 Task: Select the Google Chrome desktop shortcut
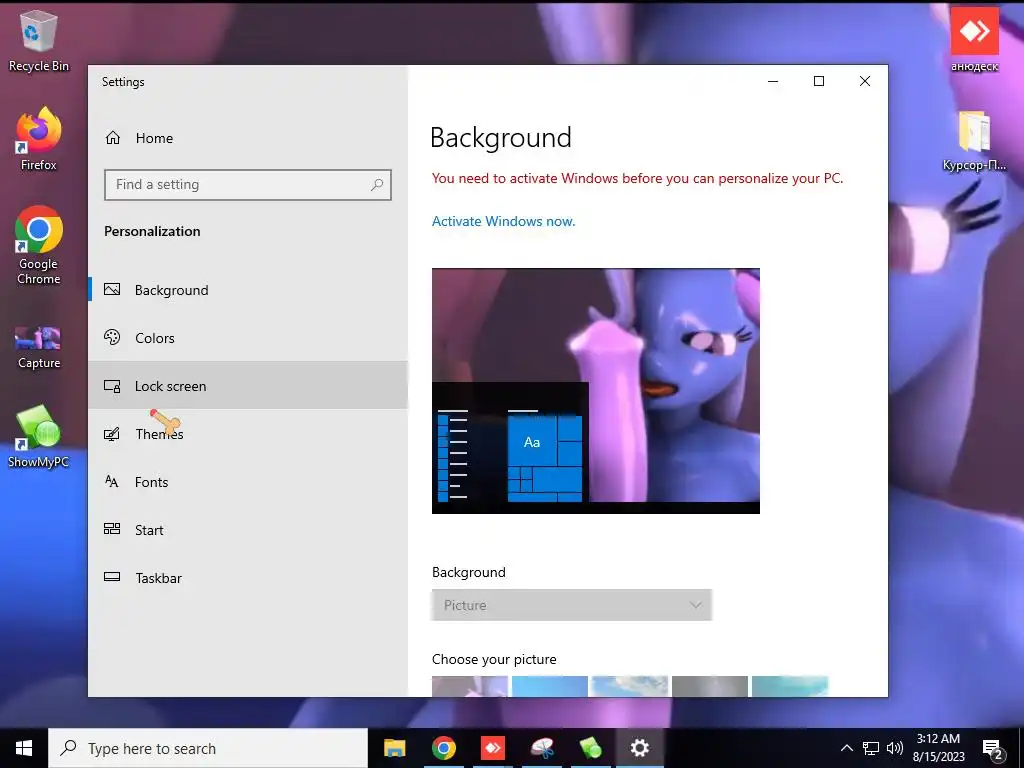pos(39,246)
